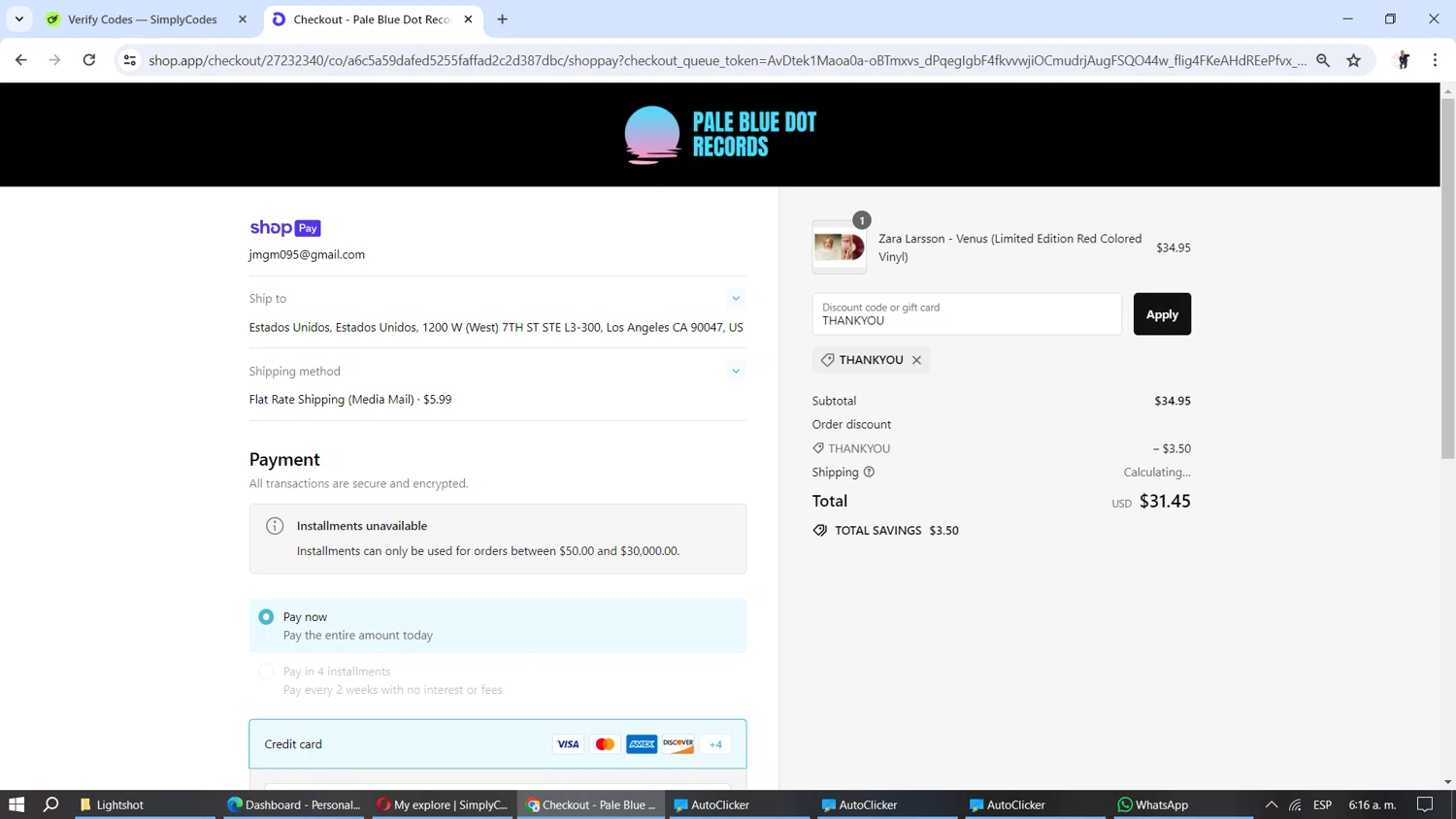Open the Windows notification center

1425,804
